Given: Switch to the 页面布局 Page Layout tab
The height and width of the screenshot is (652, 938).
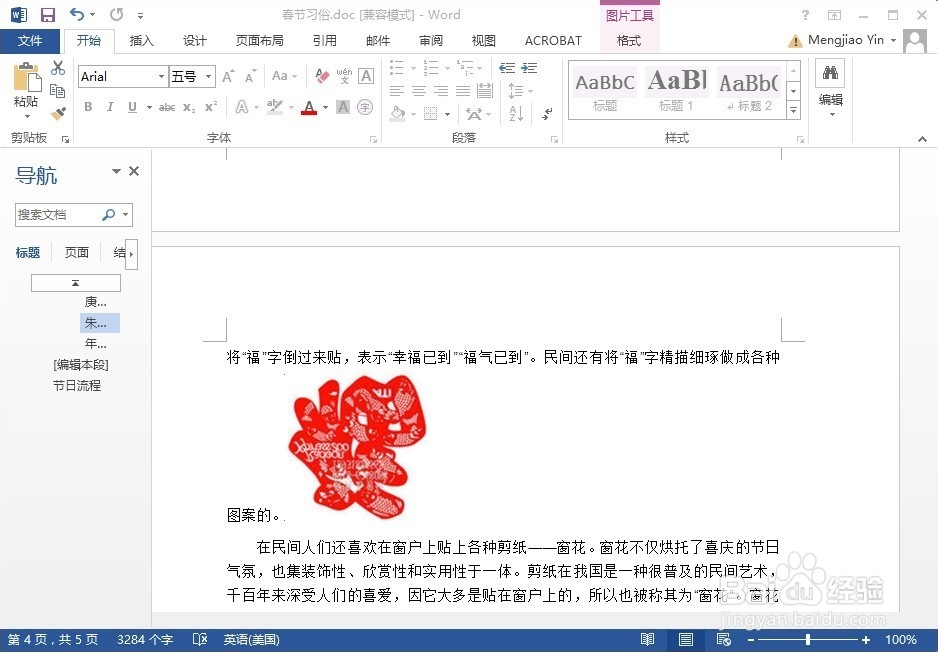Looking at the screenshot, I should pos(260,41).
